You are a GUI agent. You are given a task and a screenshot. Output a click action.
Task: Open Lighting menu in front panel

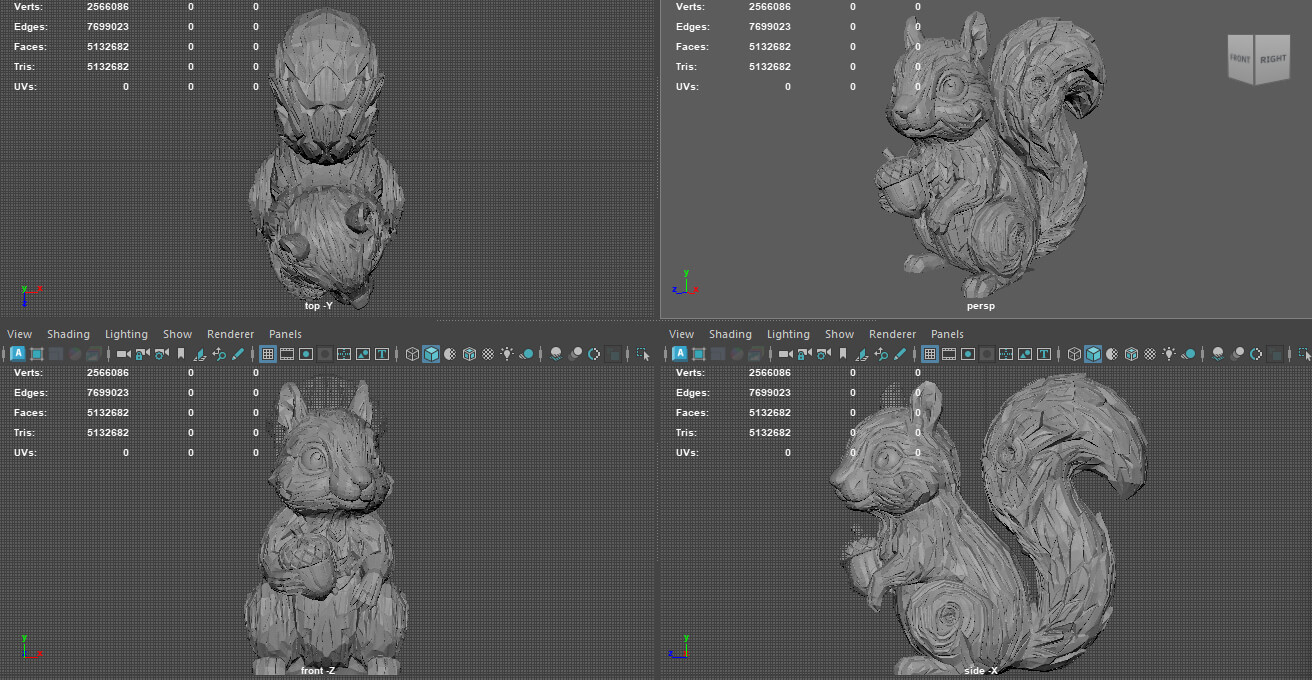(126, 334)
